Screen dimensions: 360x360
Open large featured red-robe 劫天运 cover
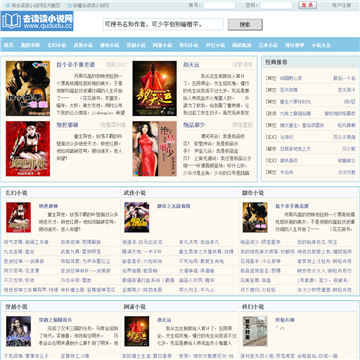(x=155, y=88)
